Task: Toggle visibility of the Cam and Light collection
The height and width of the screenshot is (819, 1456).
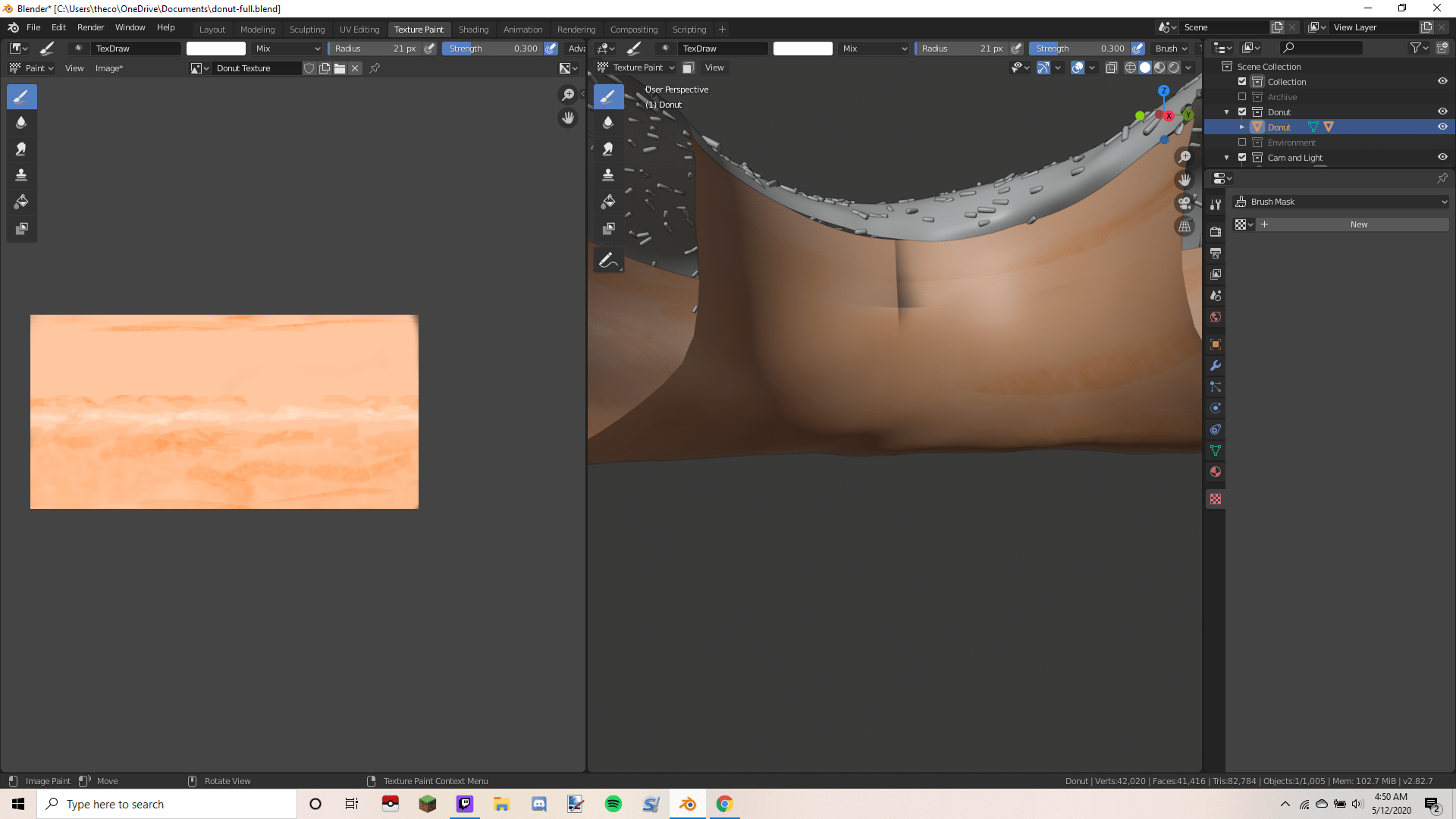Action: tap(1443, 157)
